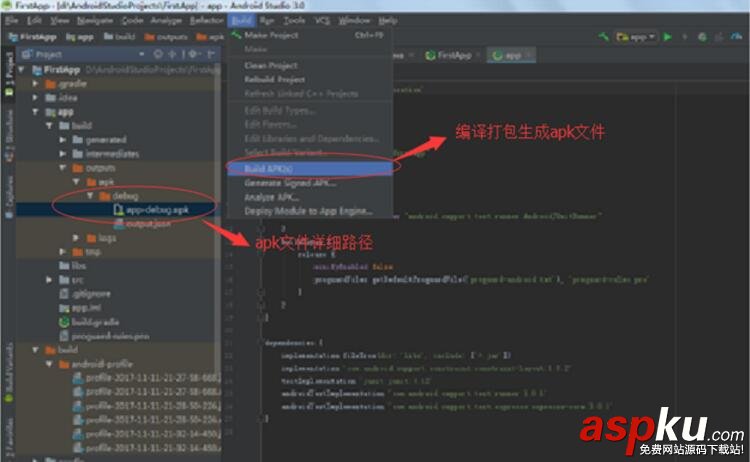Viewport: 750px width, 462px height.
Task: Open the Code menu
Action: [132, 20]
